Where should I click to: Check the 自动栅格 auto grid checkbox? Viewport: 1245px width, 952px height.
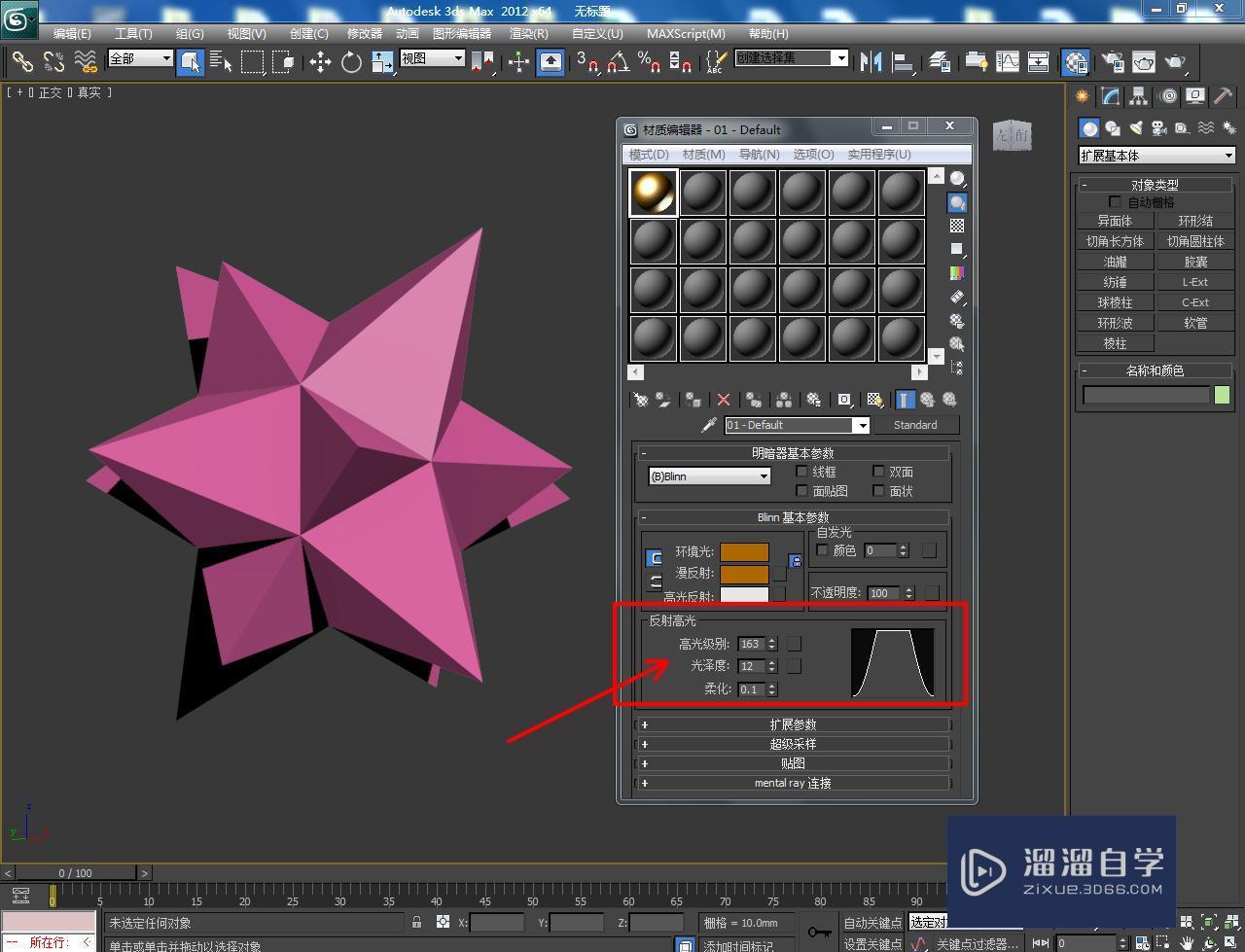[x=1116, y=202]
